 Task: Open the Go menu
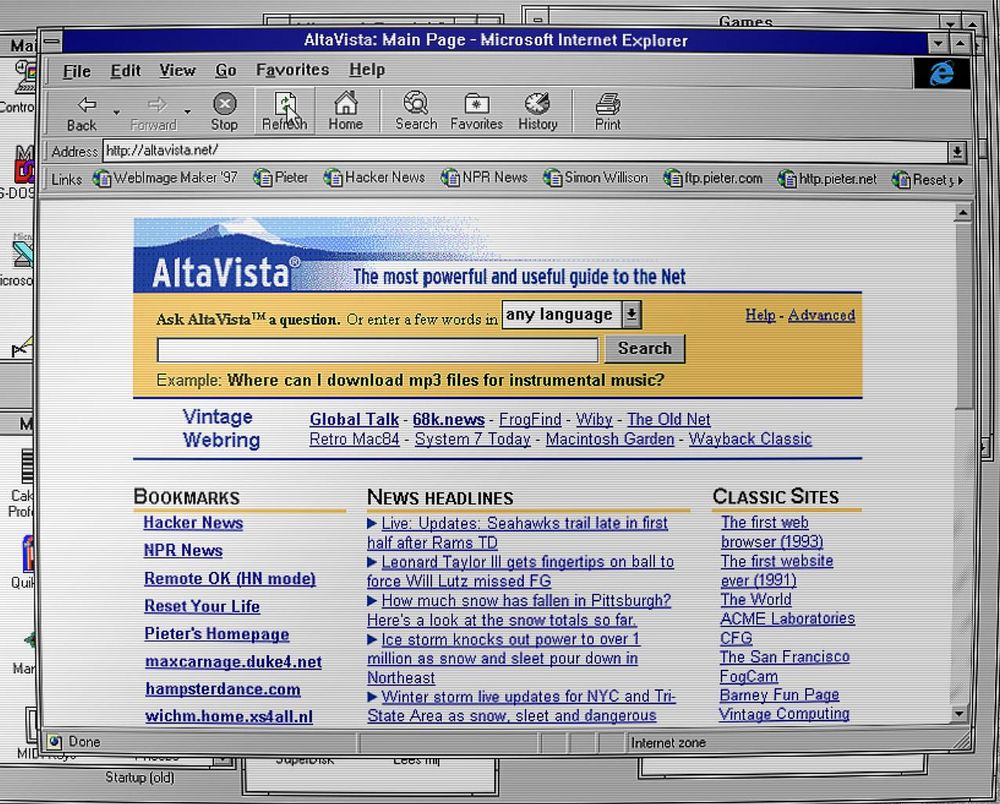[226, 70]
